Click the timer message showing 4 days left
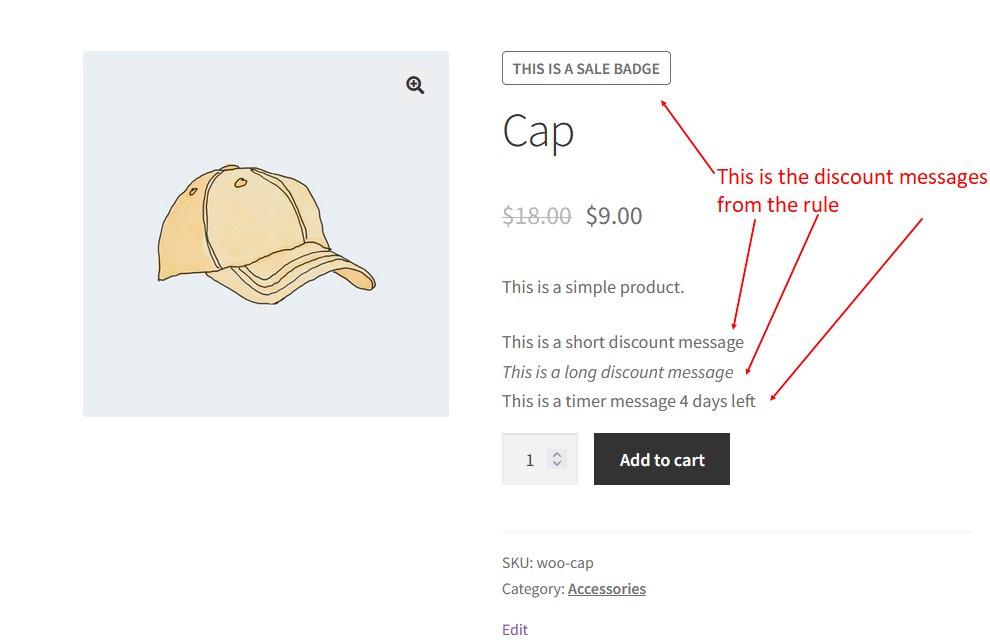Image resolution: width=990 pixels, height=643 pixels. pos(628,401)
